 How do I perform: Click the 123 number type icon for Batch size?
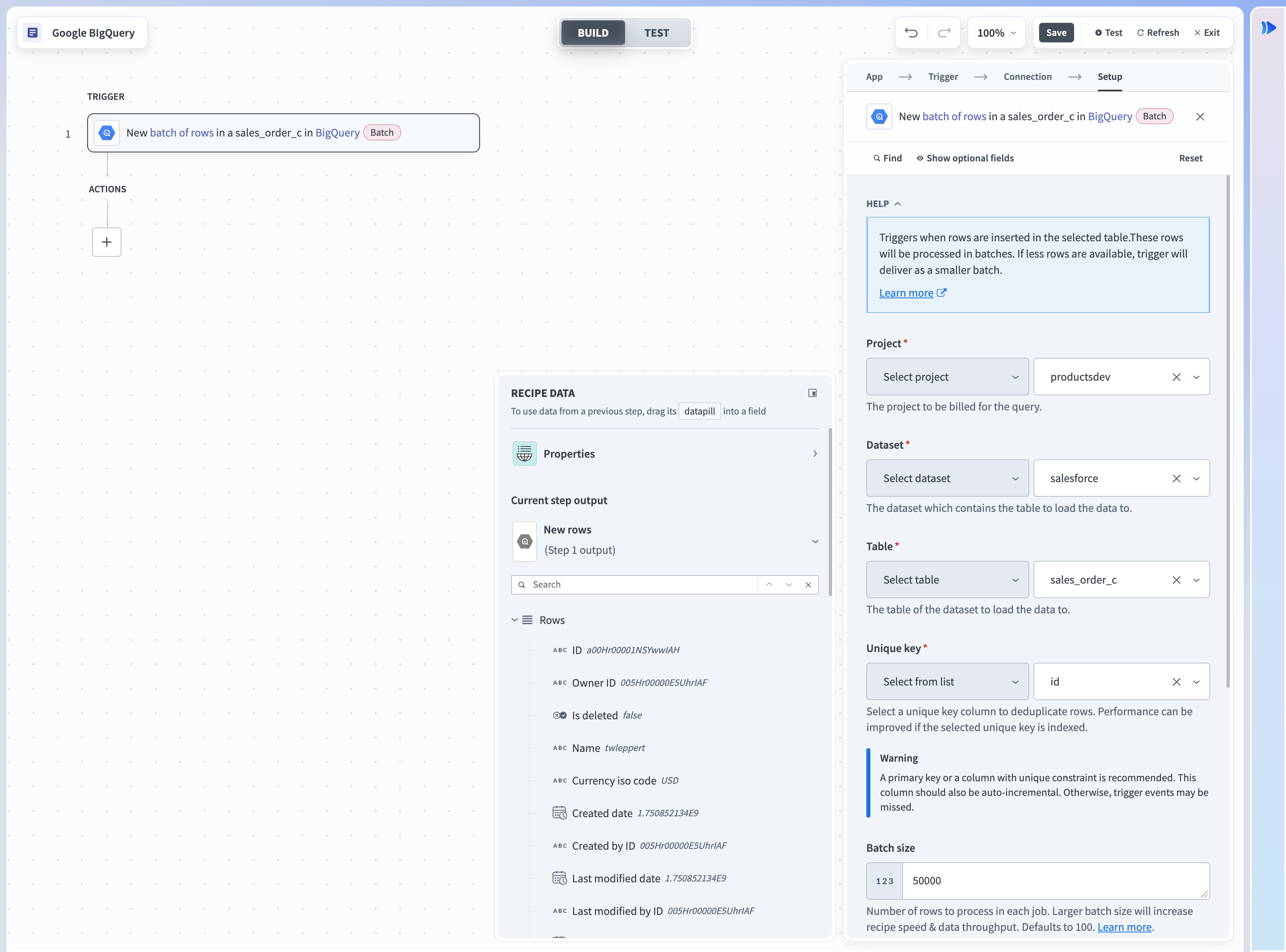(884, 881)
